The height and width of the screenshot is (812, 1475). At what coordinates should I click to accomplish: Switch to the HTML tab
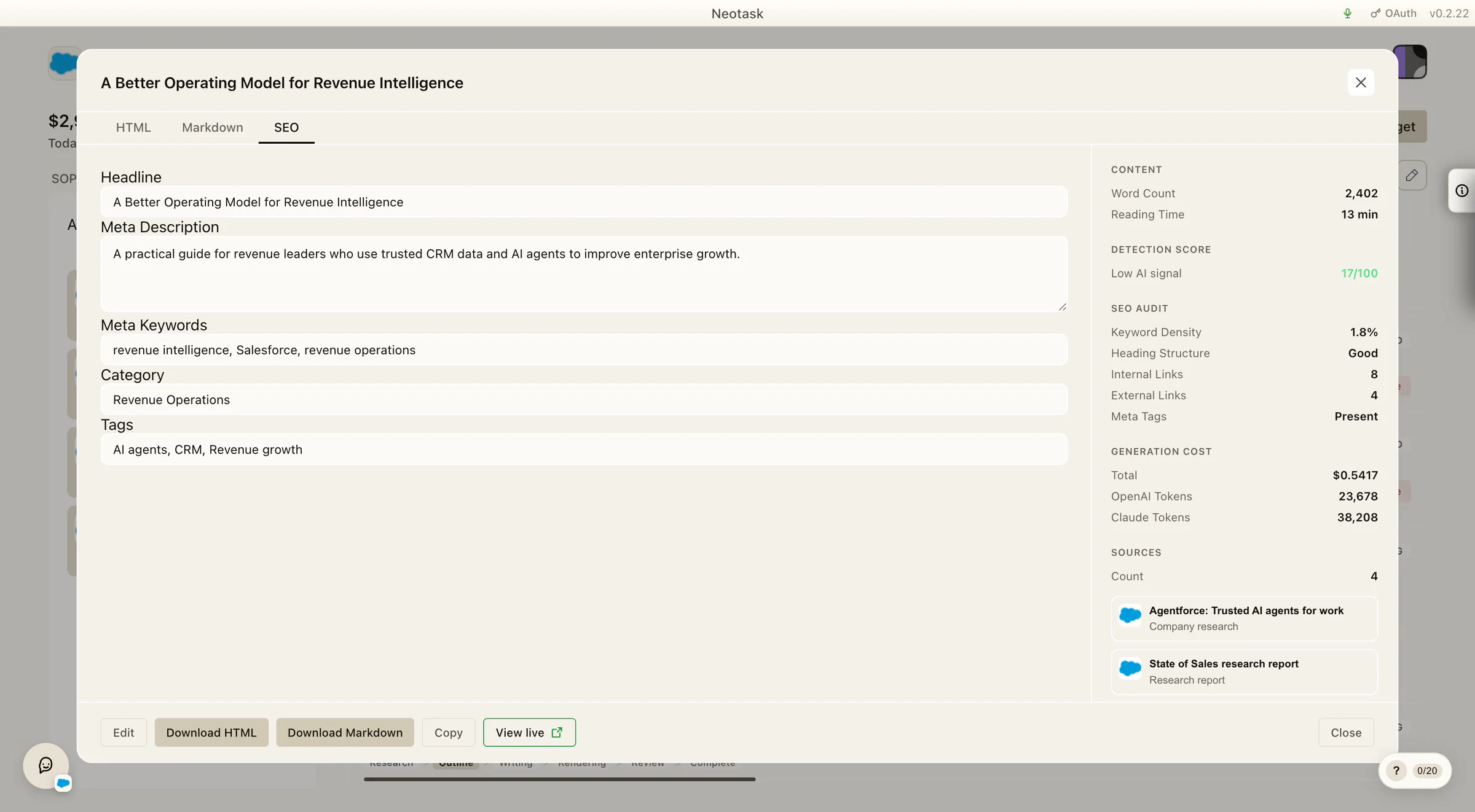click(x=133, y=127)
